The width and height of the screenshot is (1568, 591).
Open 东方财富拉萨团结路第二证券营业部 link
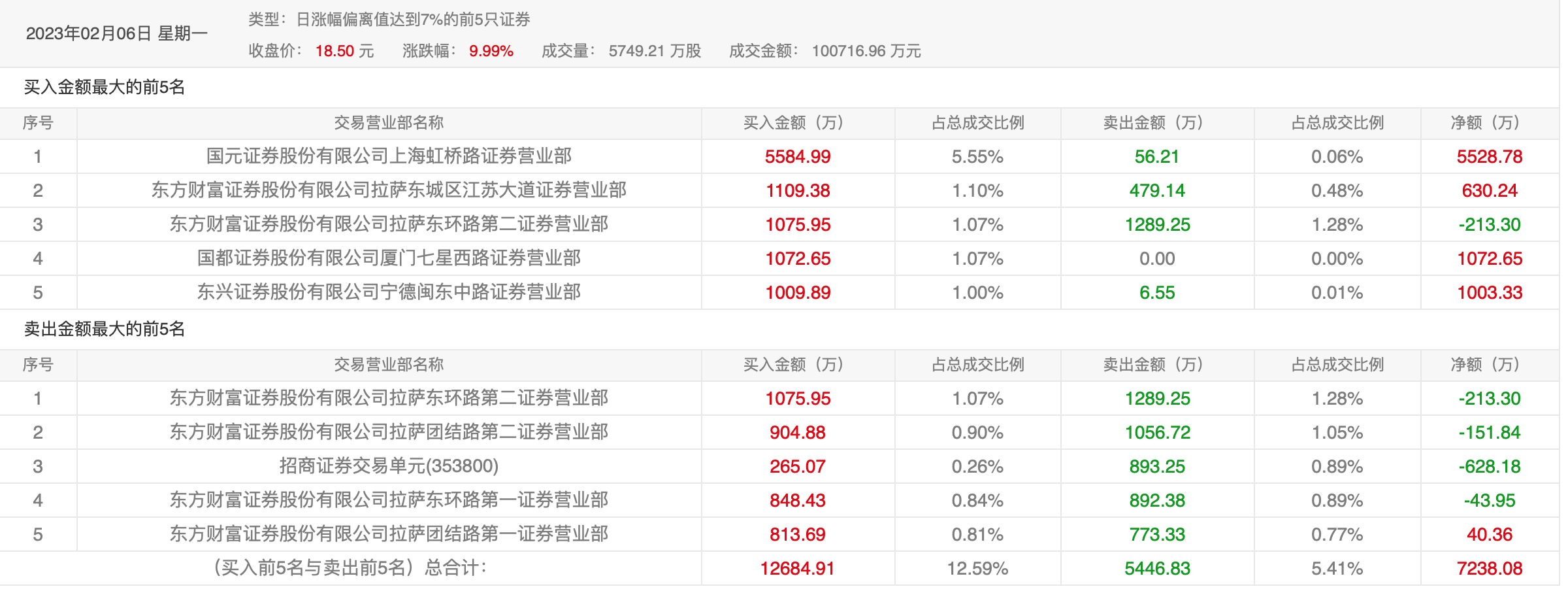point(389,432)
